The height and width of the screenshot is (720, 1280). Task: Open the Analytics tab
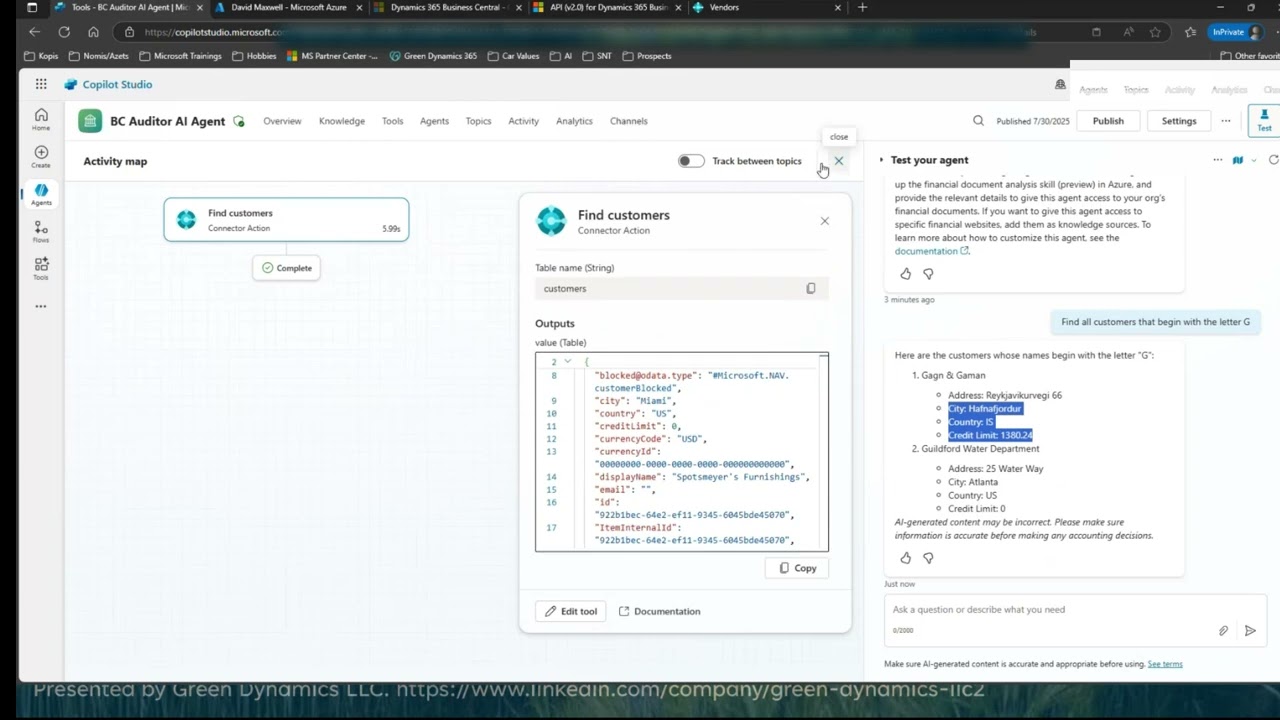coord(574,121)
